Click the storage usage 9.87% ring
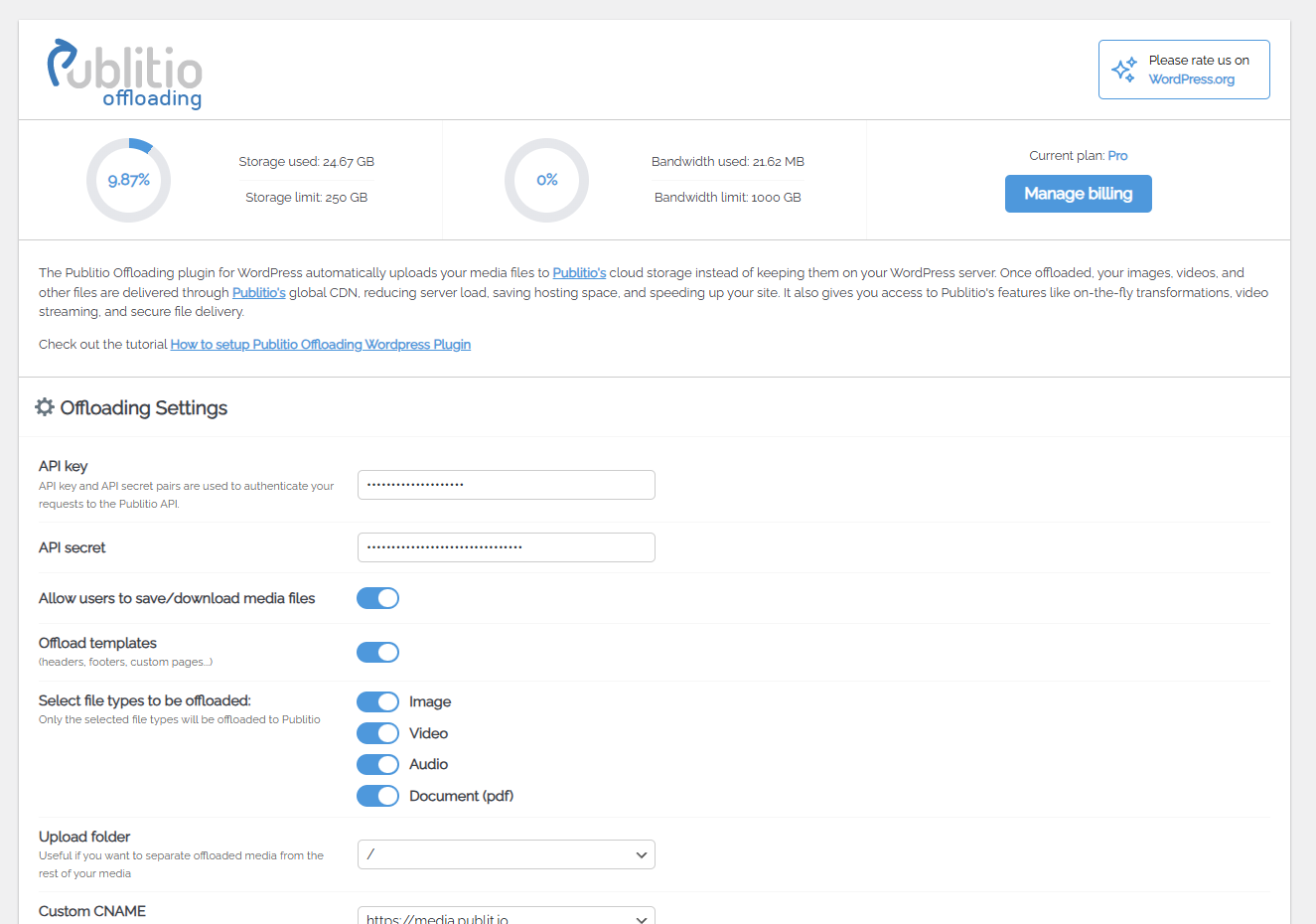Screen dimensions: 1316x924 (129, 180)
